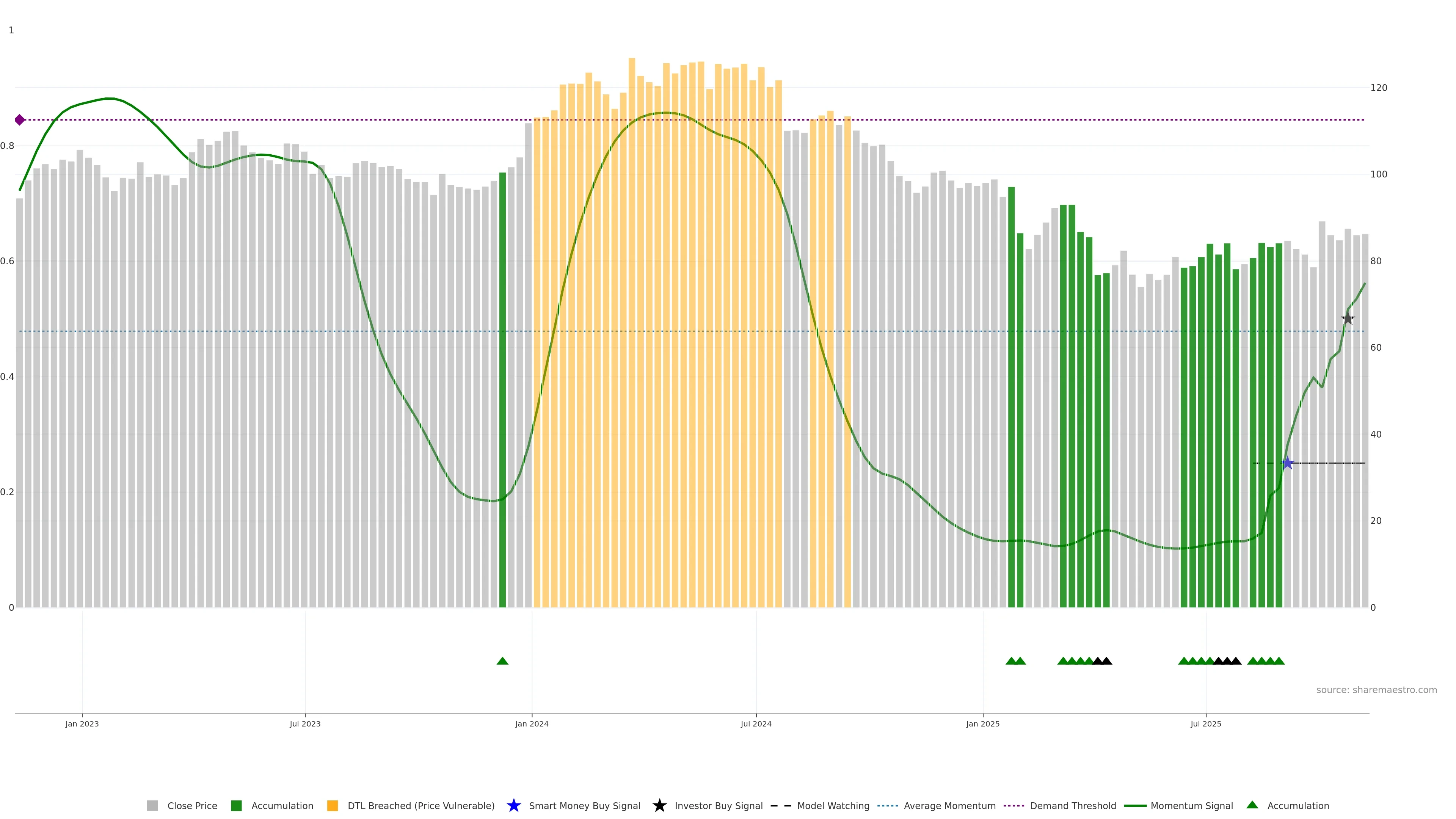The image size is (1456, 819).
Task: Hide the Demand Threshold legend item
Action: [x=1072, y=805]
